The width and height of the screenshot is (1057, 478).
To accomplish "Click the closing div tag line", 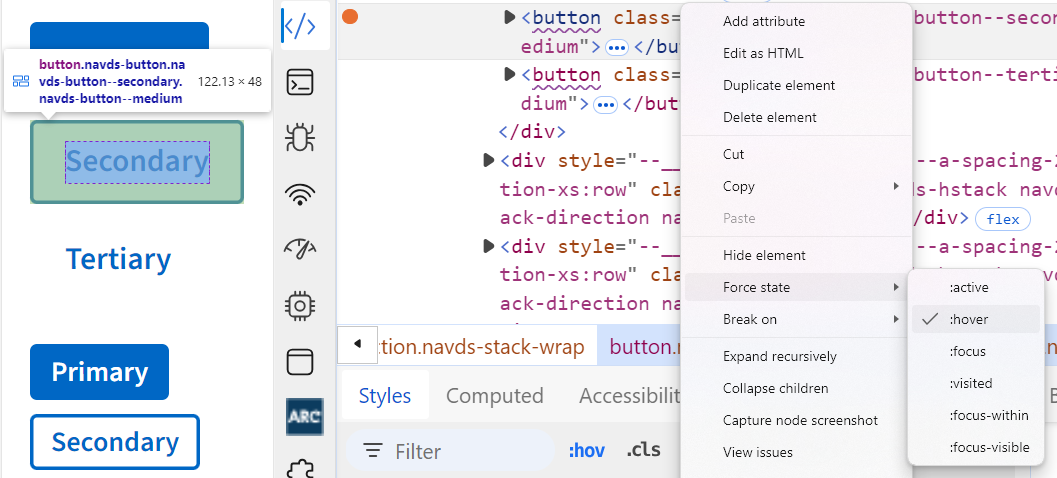I will [x=531, y=131].
